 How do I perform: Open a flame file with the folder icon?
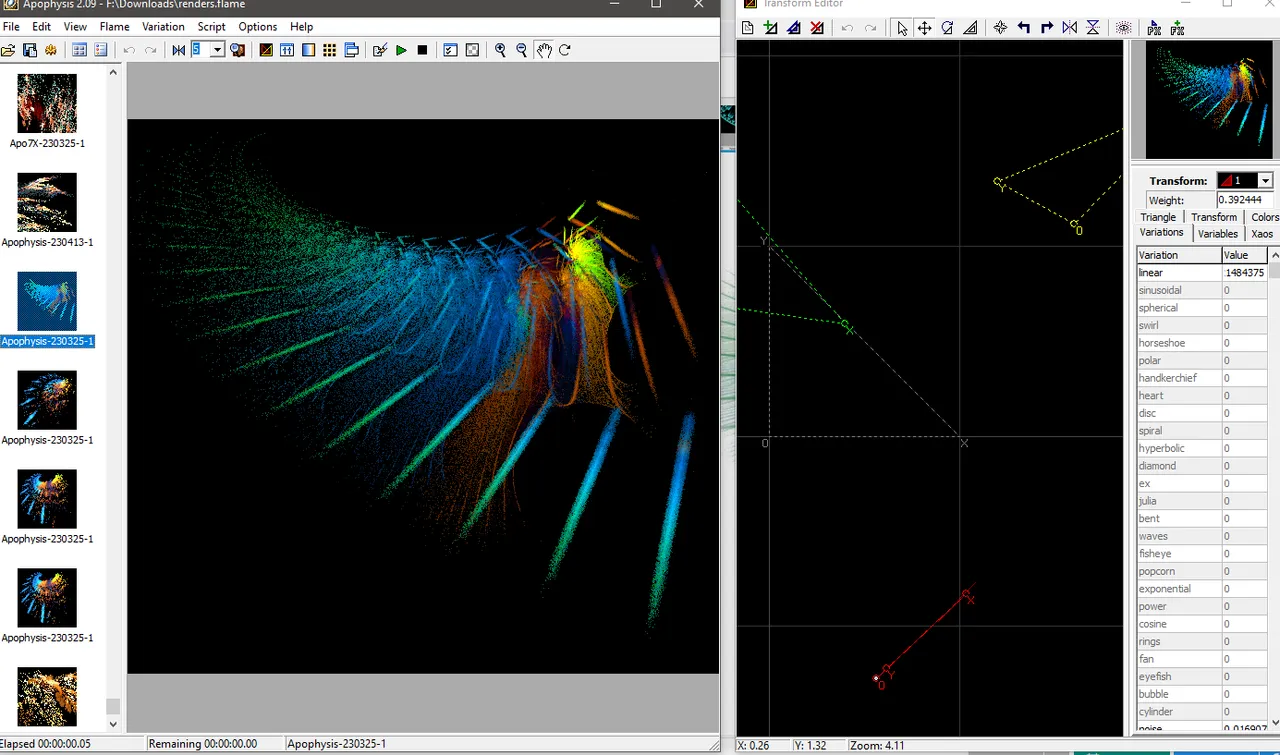click(x=8, y=50)
